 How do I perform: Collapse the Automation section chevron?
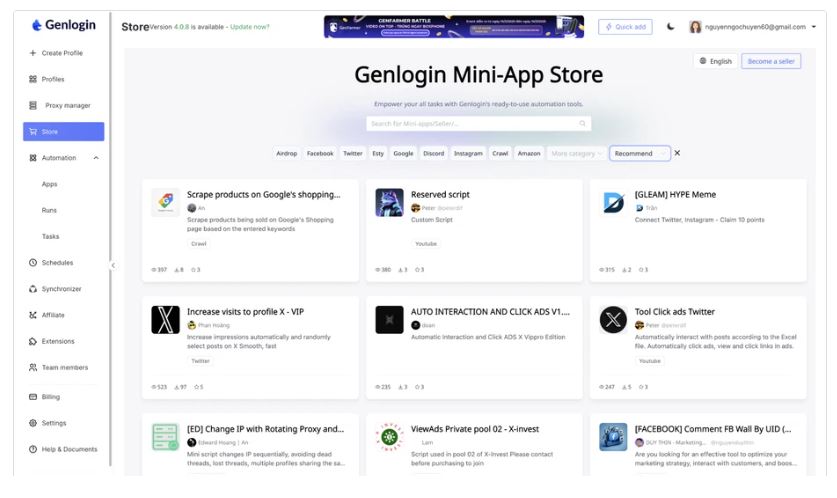[96, 158]
